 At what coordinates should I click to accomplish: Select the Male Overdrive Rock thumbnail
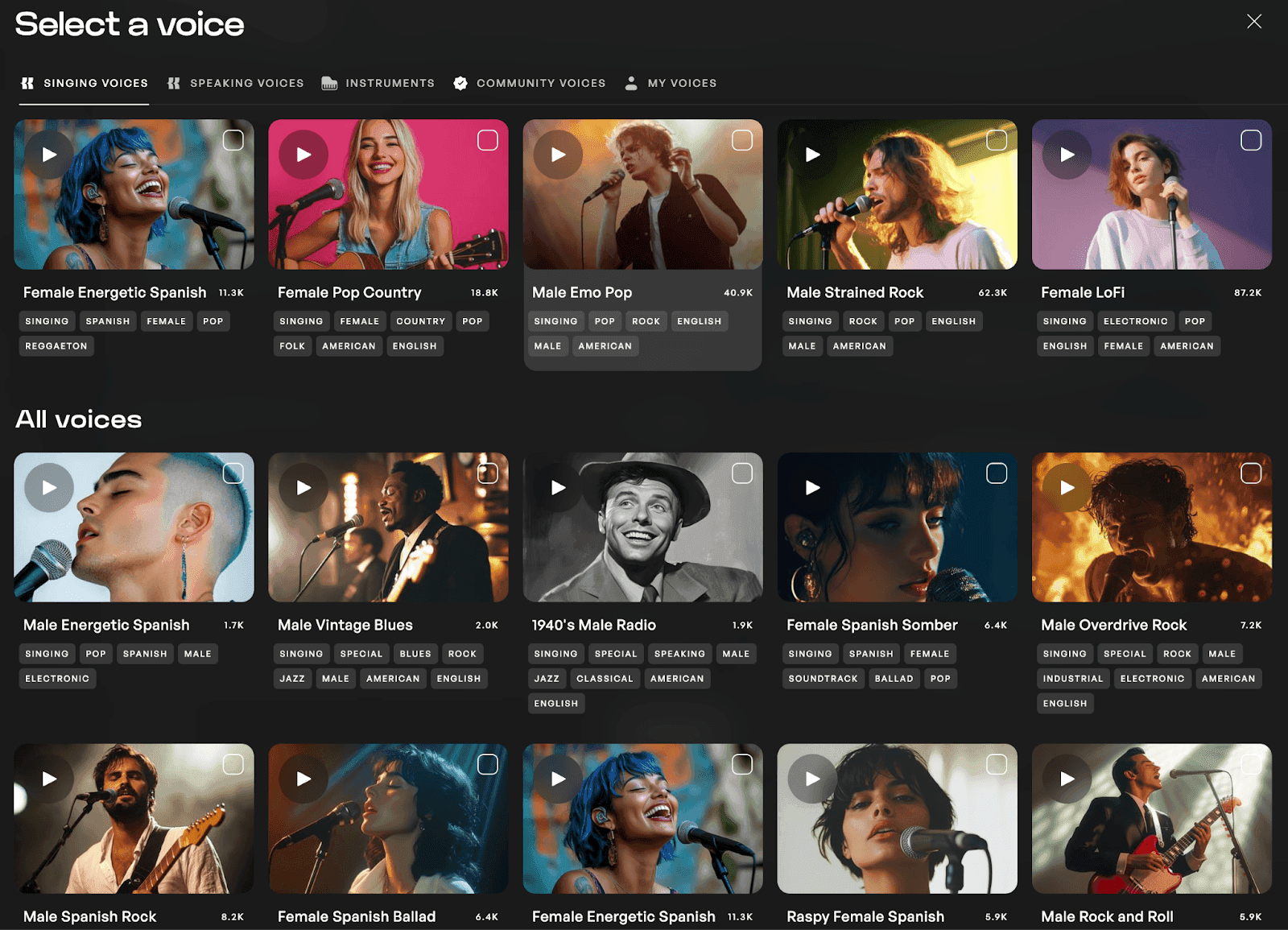(x=1151, y=527)
